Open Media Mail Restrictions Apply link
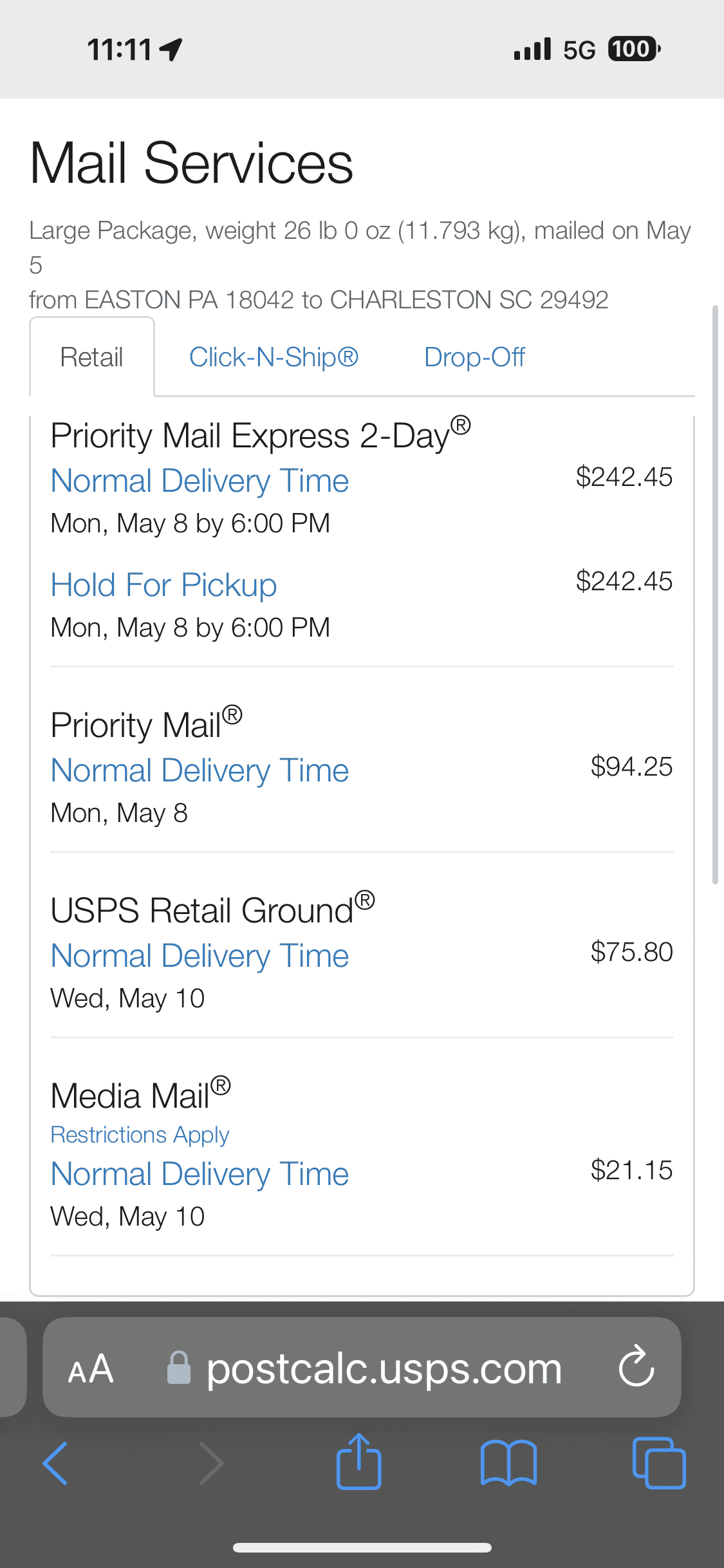 click(140, 1135)
